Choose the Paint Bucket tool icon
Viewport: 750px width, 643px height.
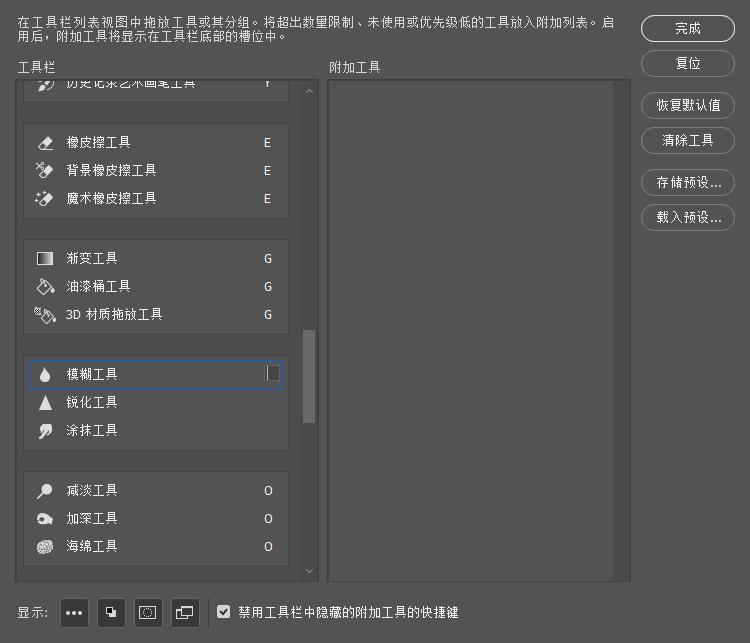pos(45,287)
